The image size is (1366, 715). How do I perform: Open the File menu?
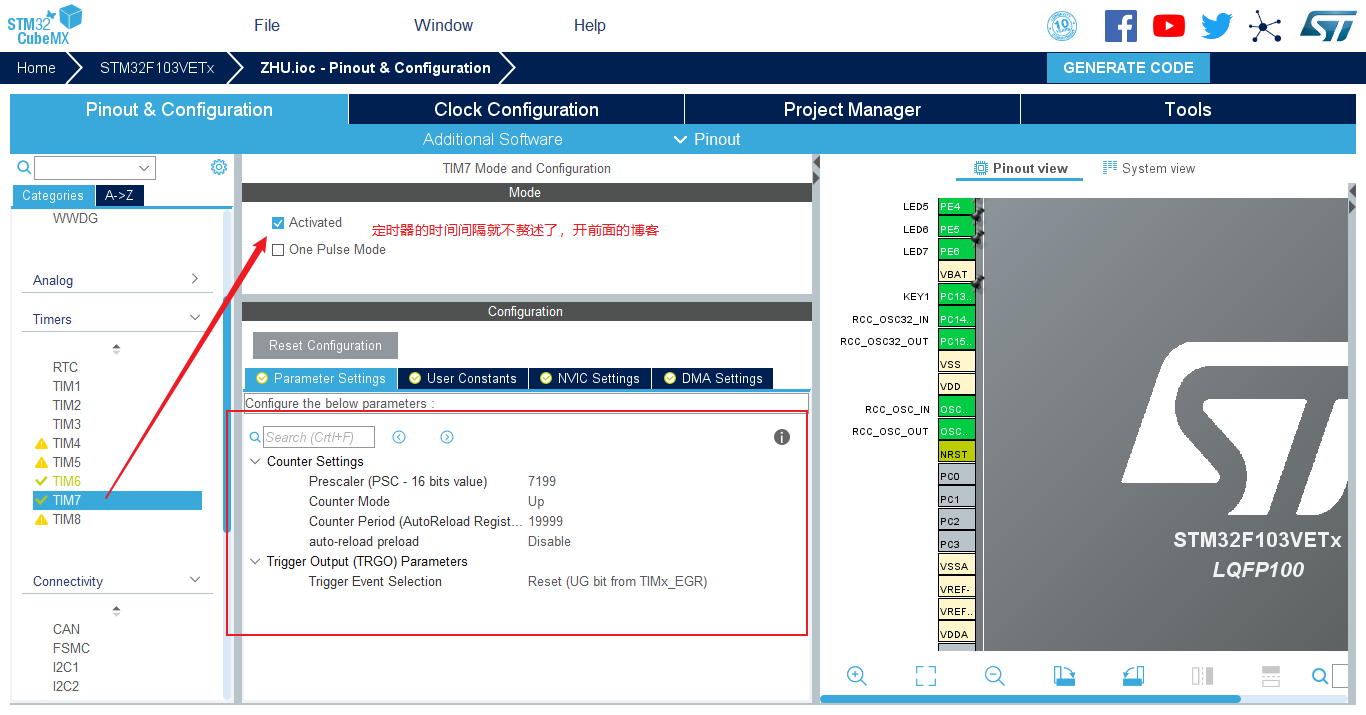point(267,26)
